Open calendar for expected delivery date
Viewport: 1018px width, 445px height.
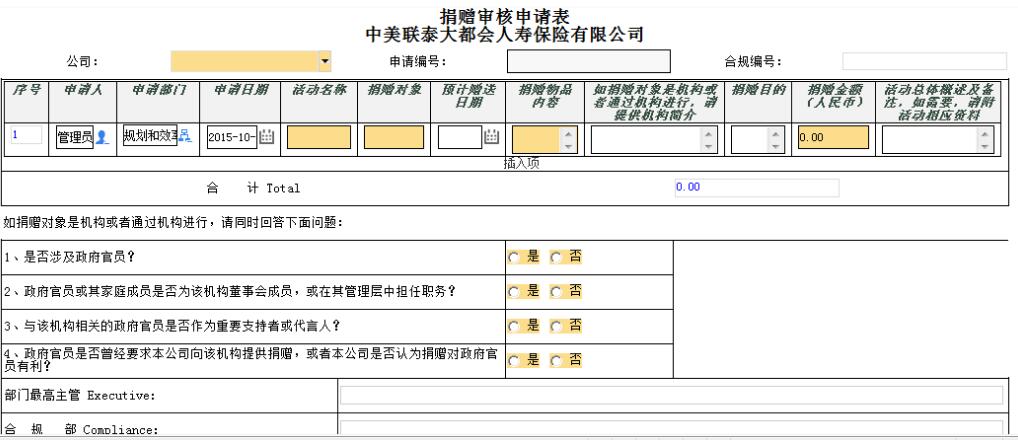491,136
